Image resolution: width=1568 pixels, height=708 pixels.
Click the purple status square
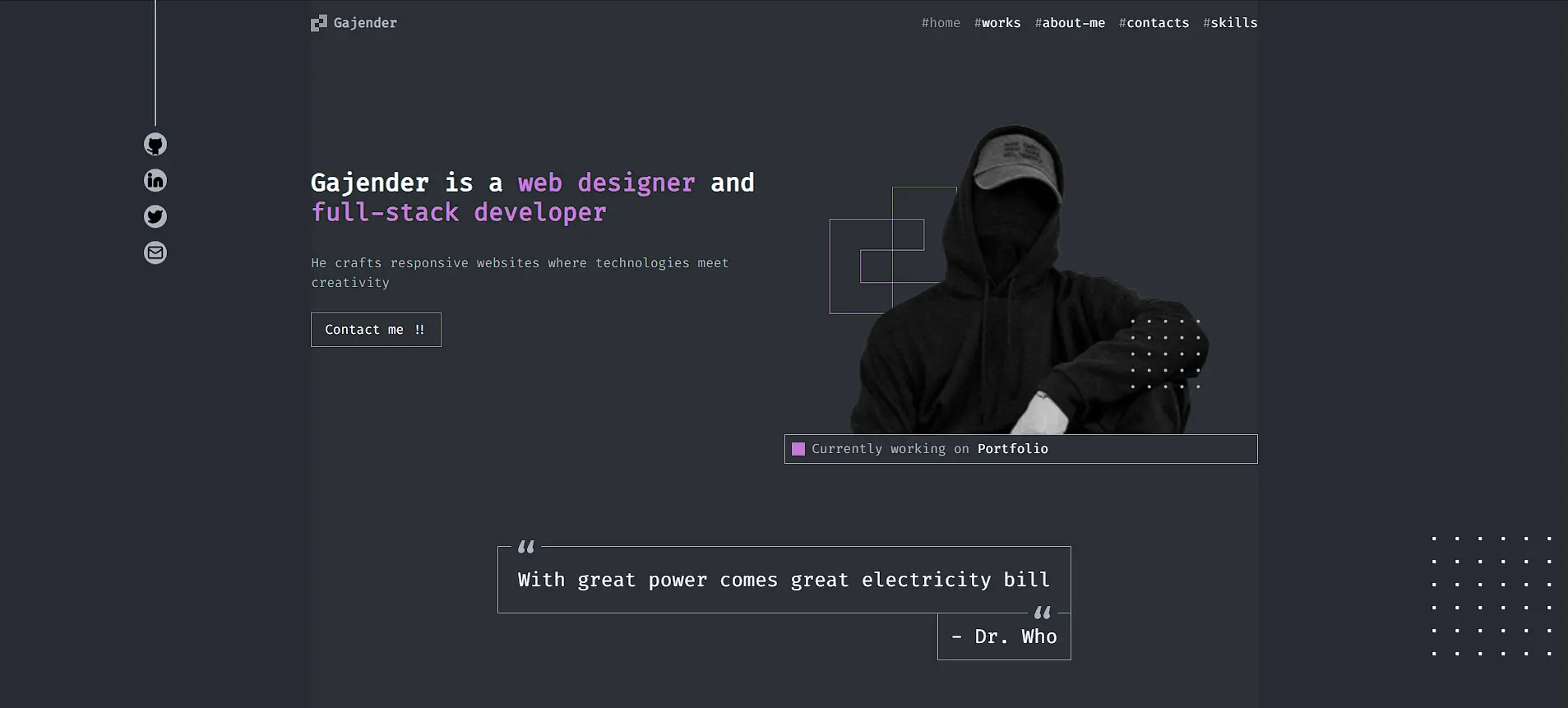click(798, 449)
